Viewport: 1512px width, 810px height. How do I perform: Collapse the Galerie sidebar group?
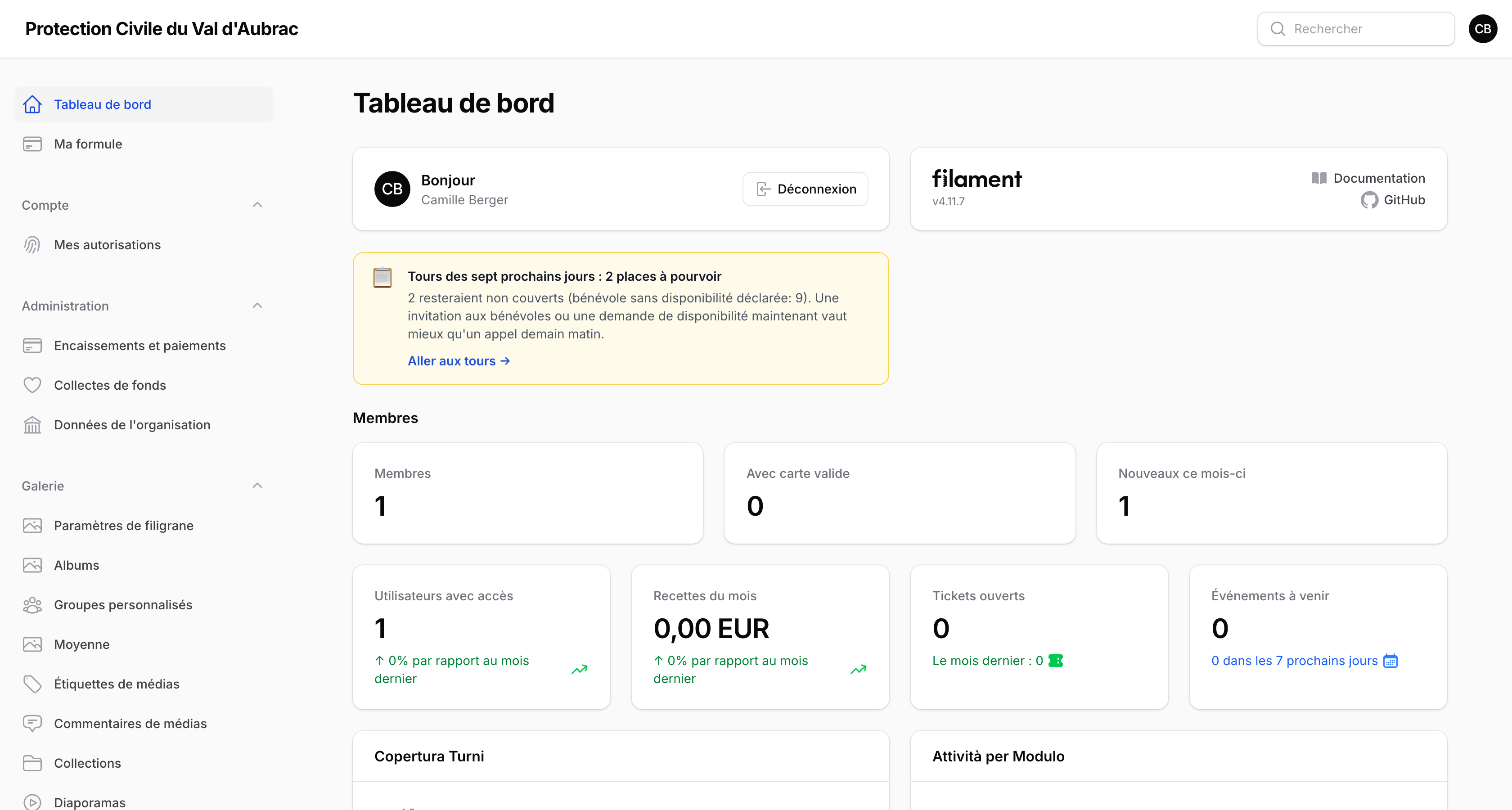257,486
